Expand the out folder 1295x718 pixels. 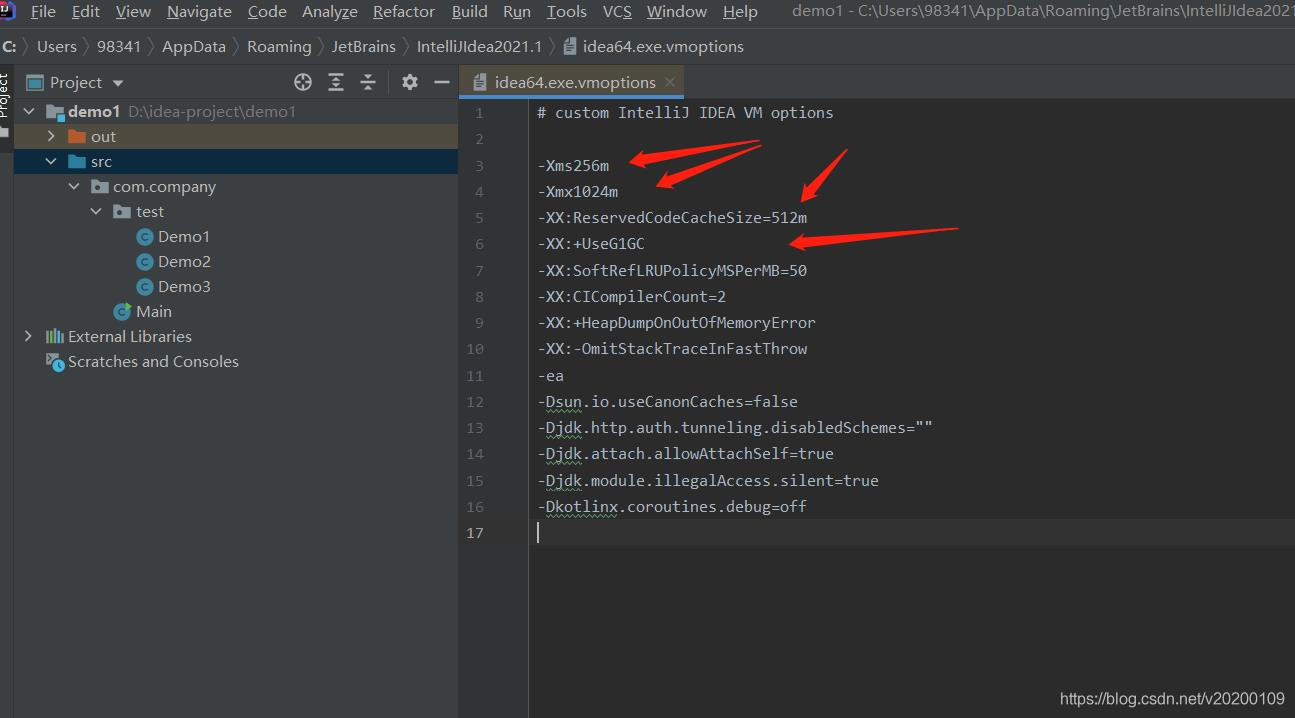pos(51,137)
